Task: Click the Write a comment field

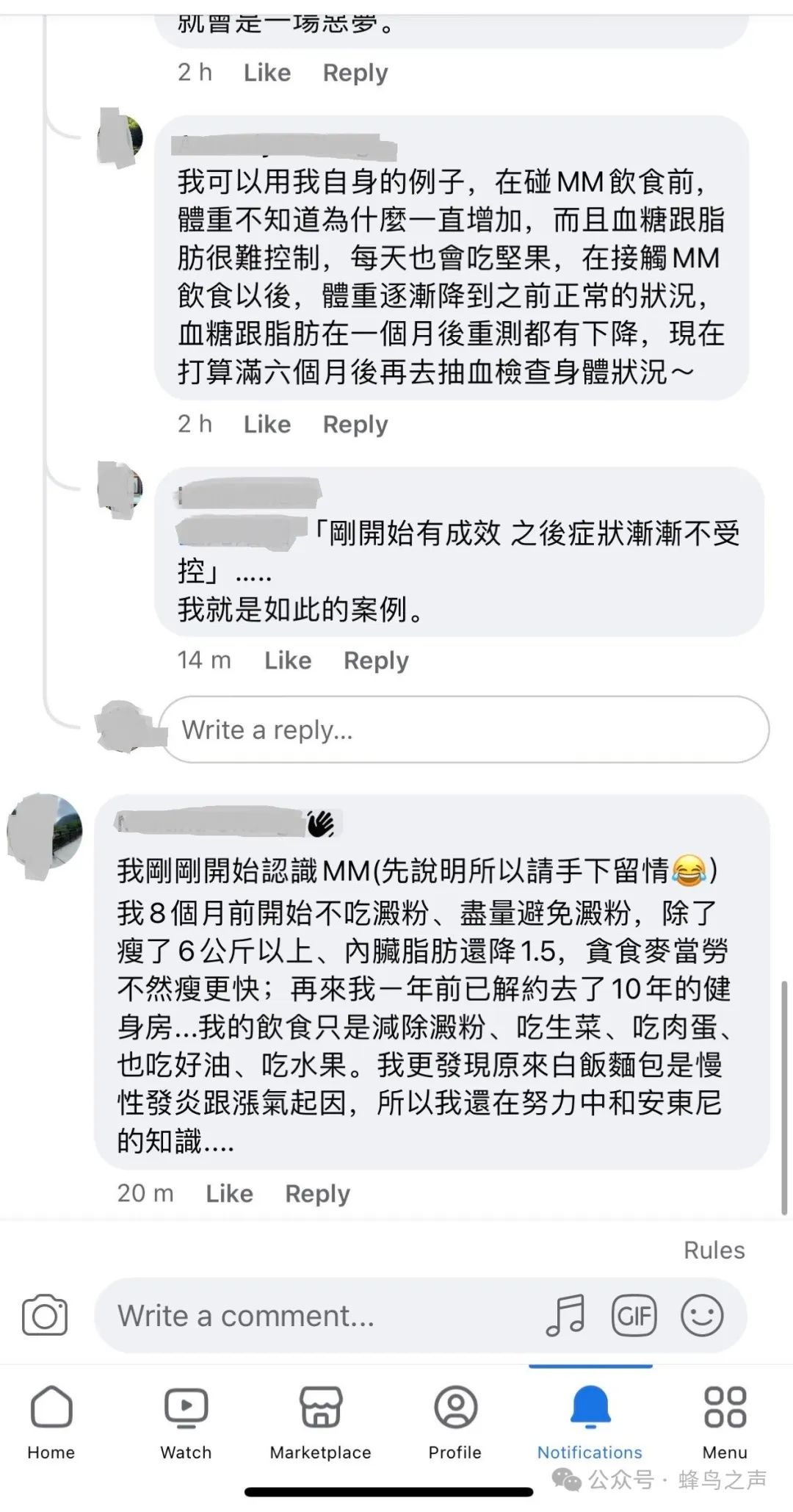Action: 421,1315
